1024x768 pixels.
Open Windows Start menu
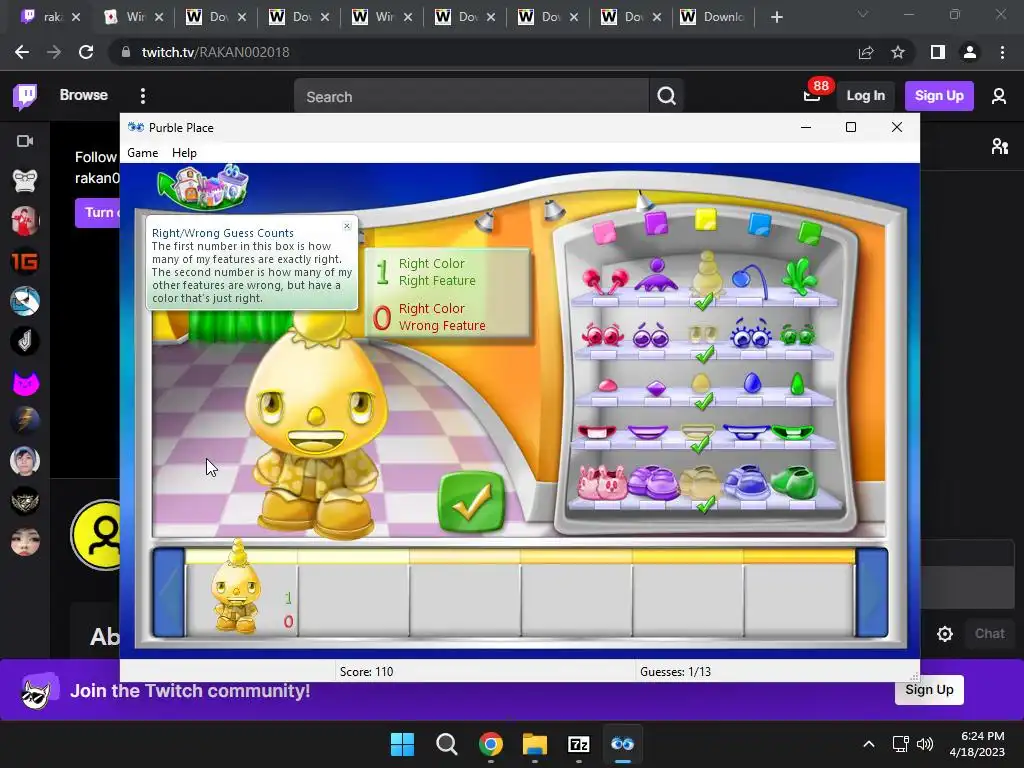[402, 744]
